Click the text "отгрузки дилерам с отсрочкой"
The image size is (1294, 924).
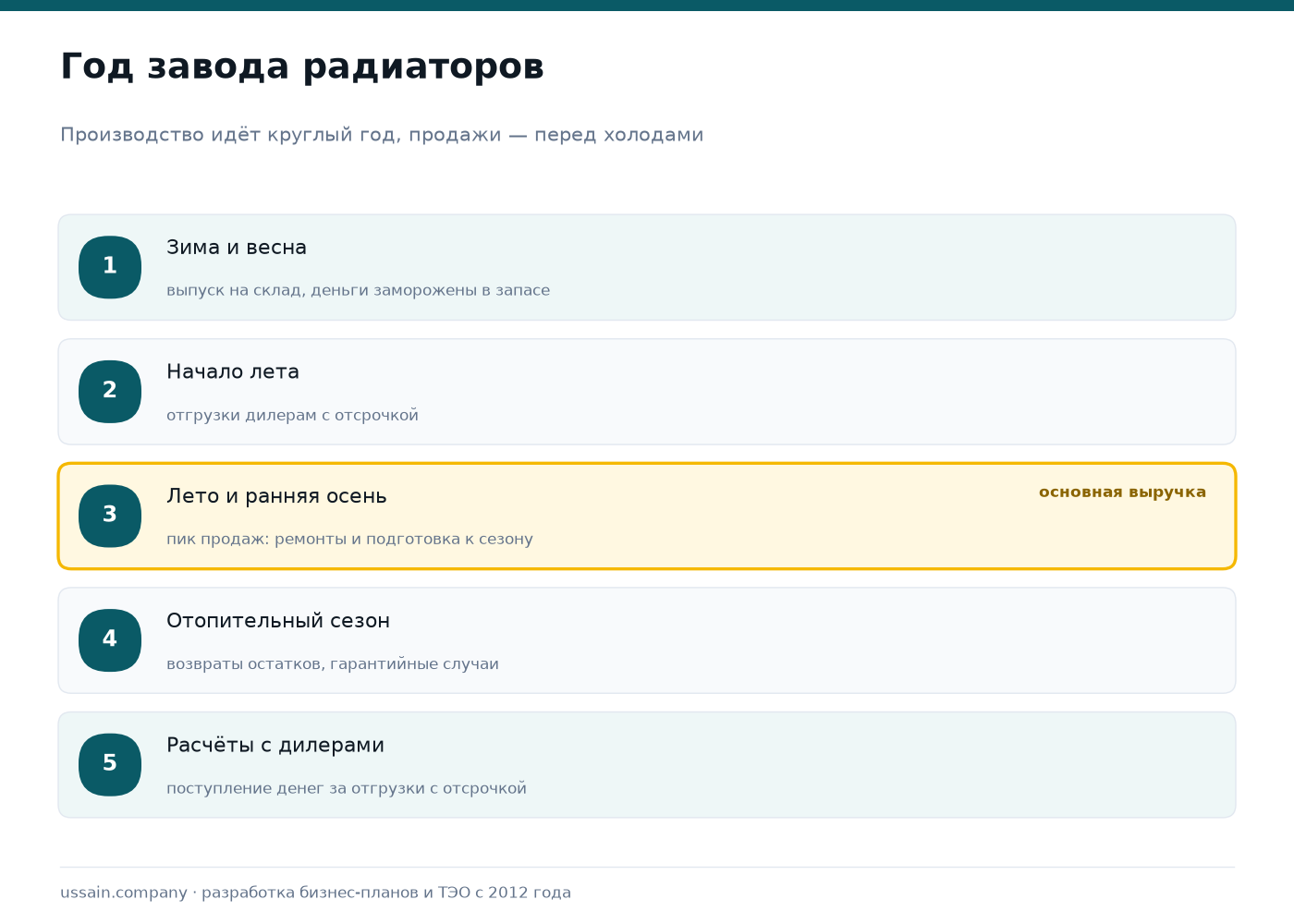click(x=292, y=415)
